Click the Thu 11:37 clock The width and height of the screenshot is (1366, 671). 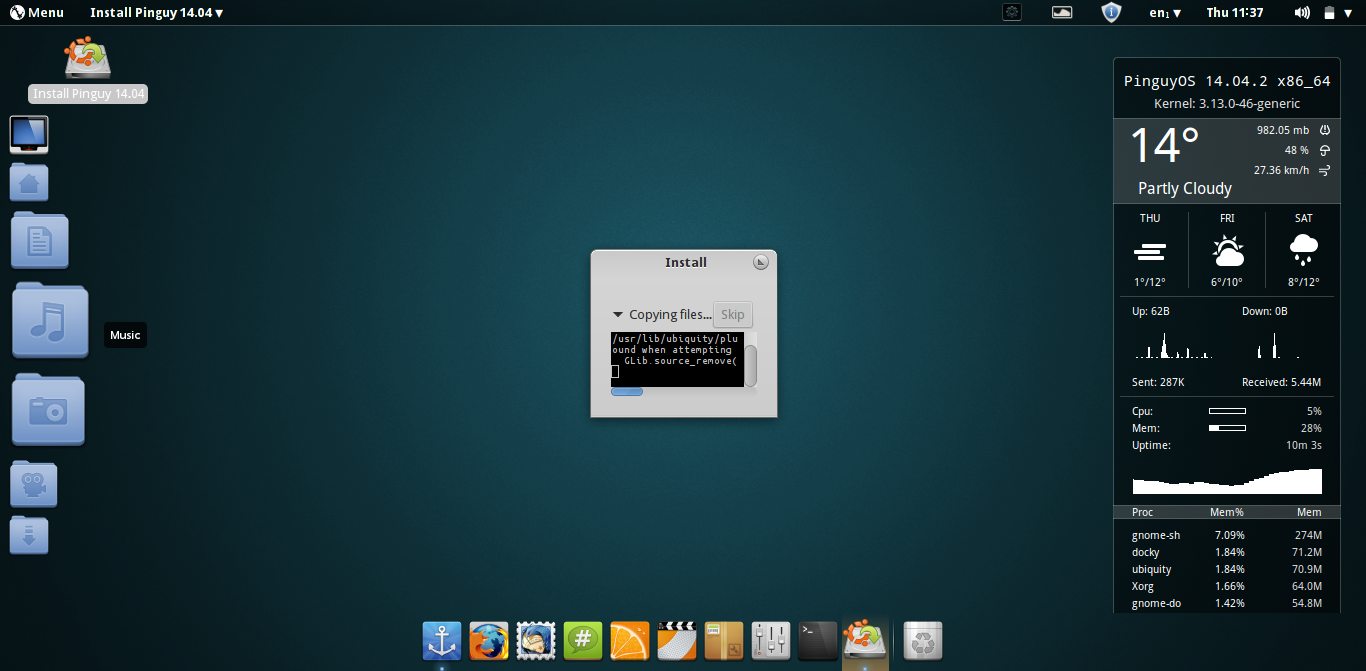tap(1235, 12)
